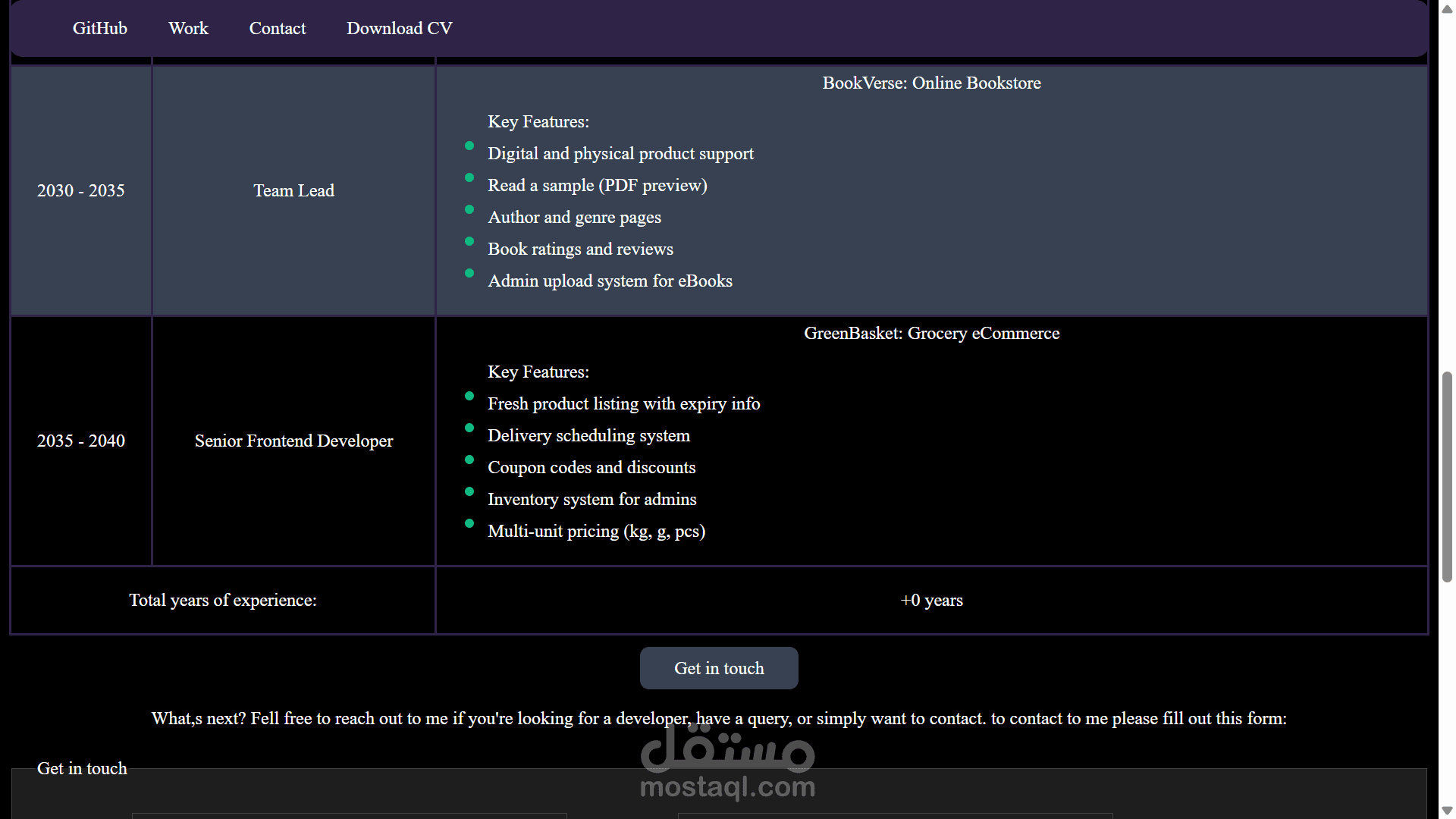The image size is (1456, 819).
Task: Click the Download CV link
Action: [399, 28]
